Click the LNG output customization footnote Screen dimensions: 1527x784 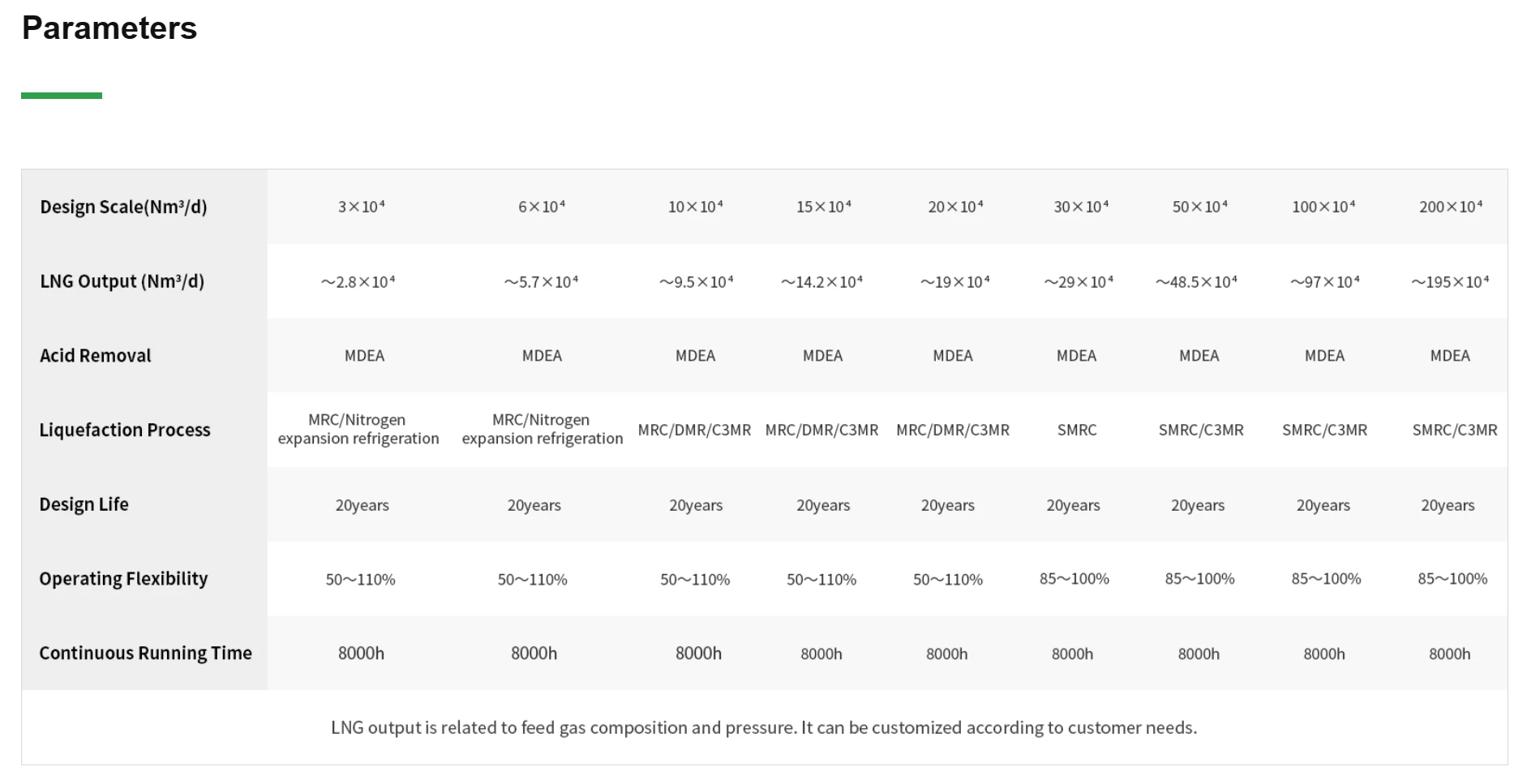(x=763, y=728)
